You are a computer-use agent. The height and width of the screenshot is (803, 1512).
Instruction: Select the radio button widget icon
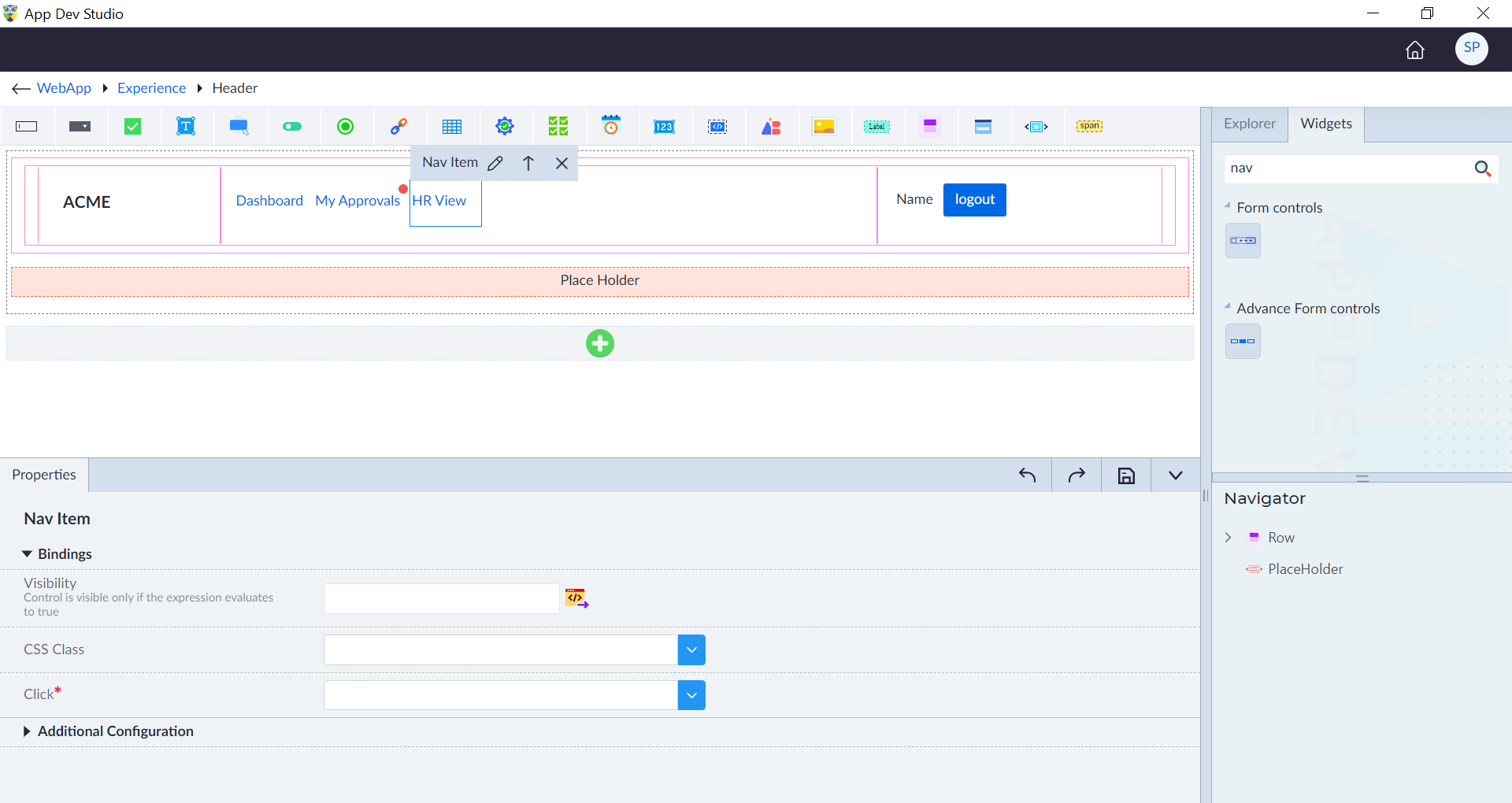(346, 127)
